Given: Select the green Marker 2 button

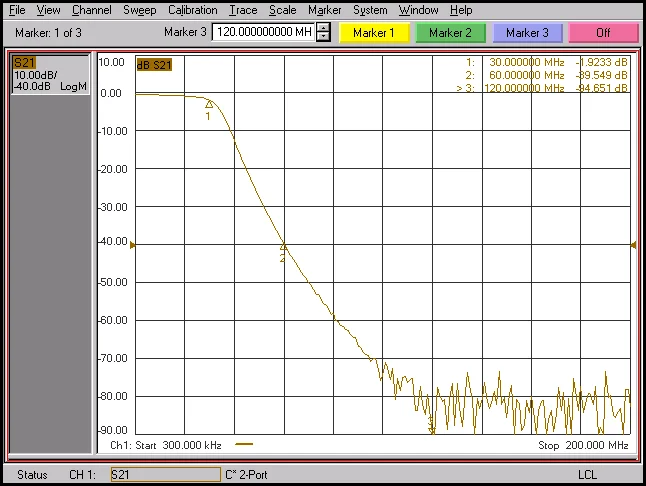Looking at the screenshot, I should (451, 33).
